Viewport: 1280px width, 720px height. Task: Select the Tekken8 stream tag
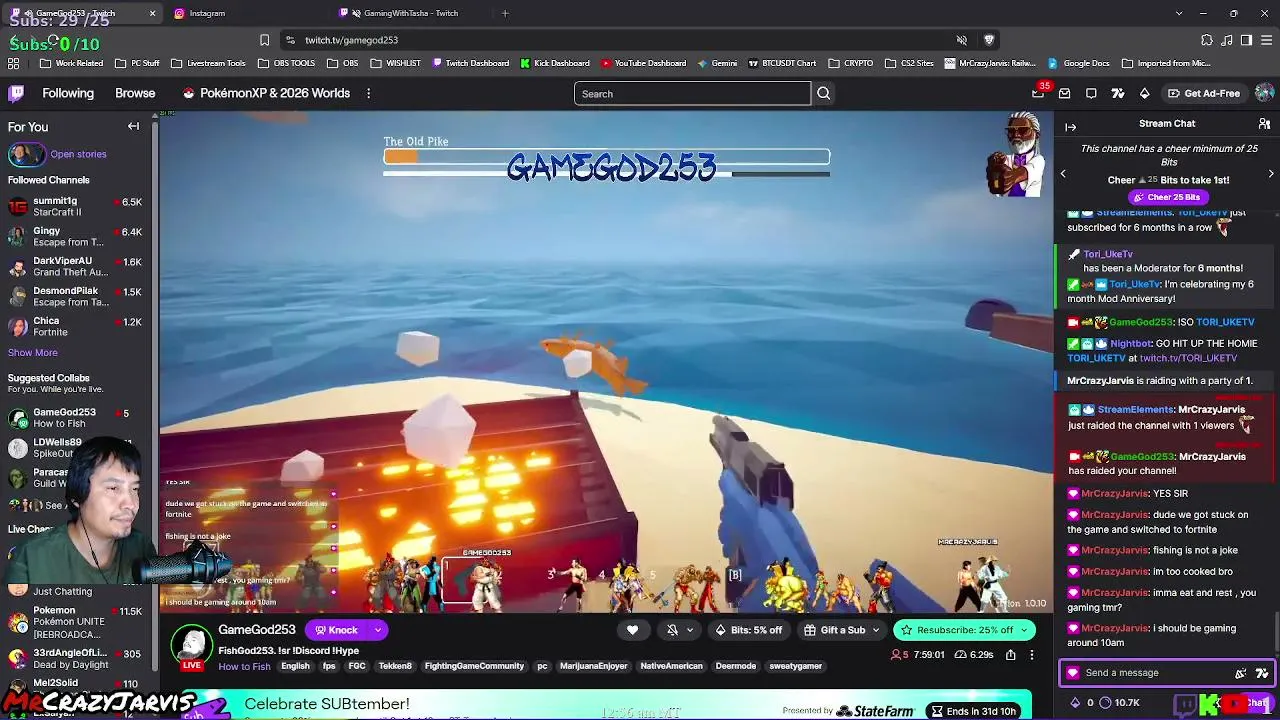tap(395, 666)
